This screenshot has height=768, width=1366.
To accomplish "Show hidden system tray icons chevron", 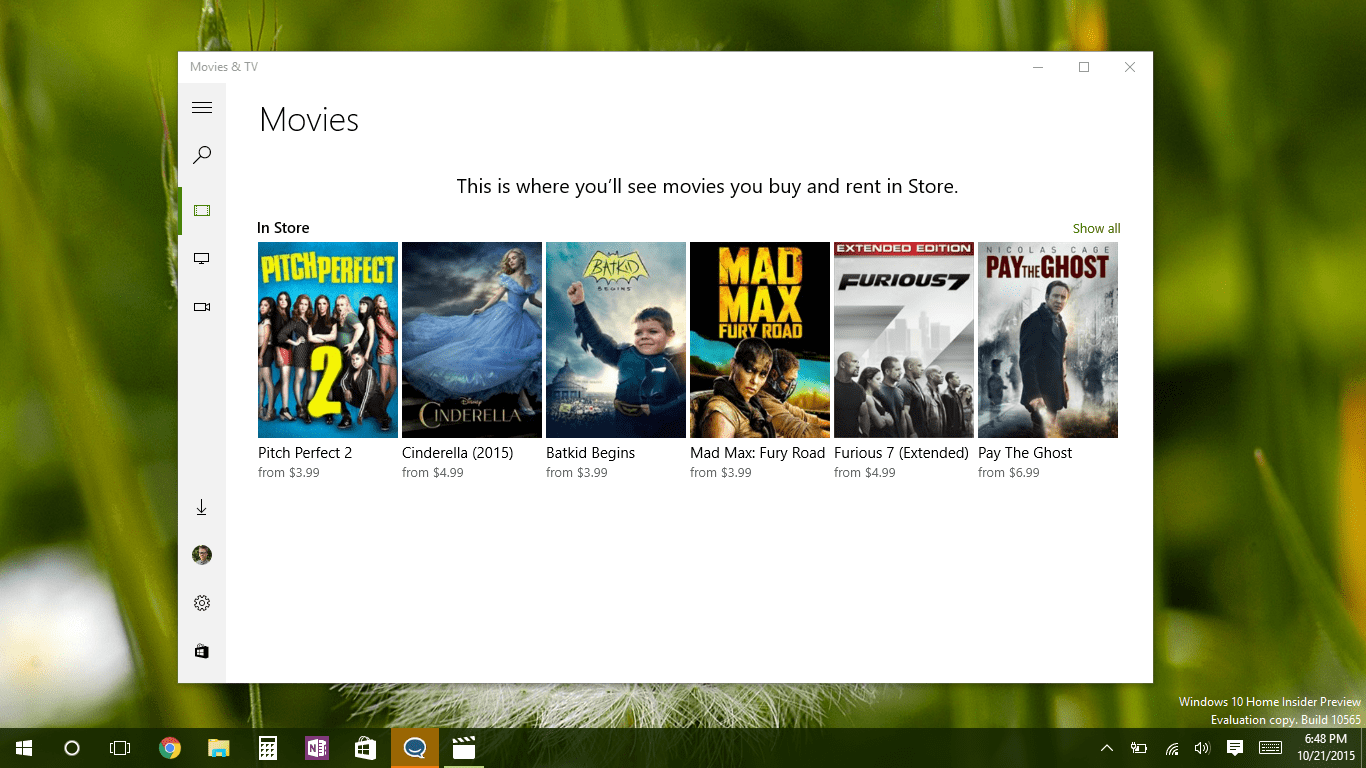I will click(x=1107, y=748).
